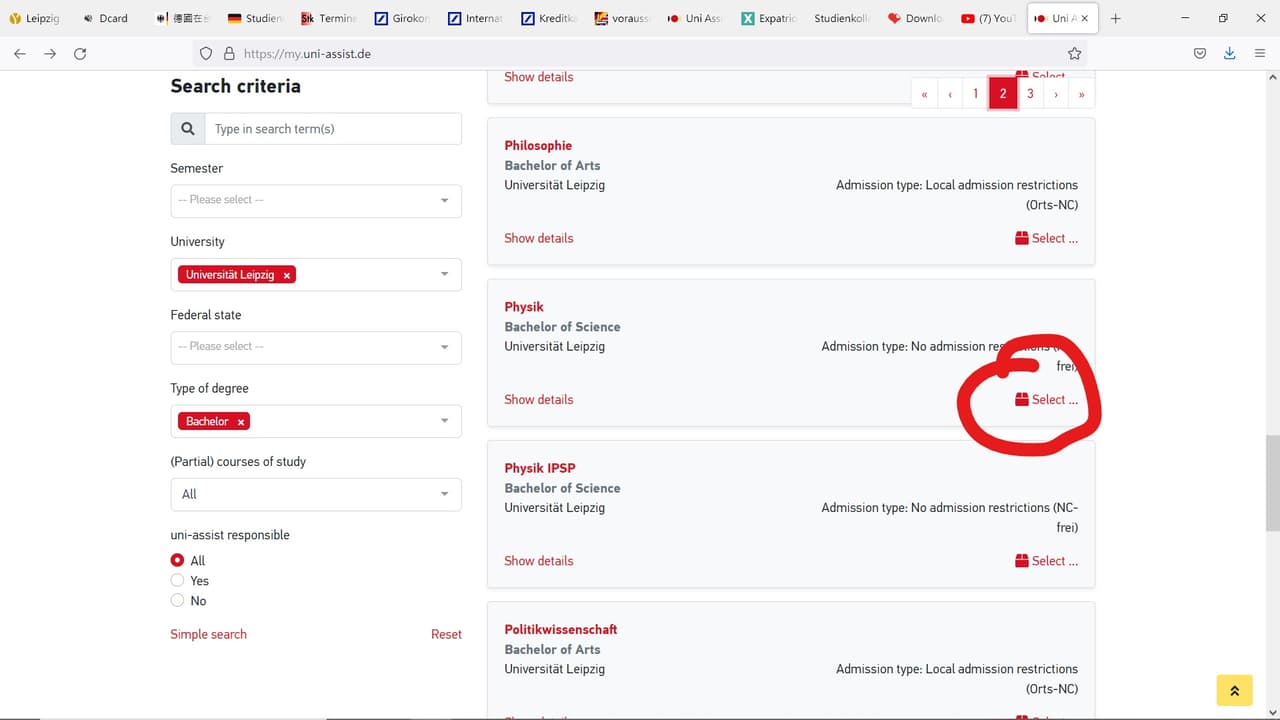Viewport: 1280px width, 720px height.
Task: Click the magnifier search icon
Action: 188,129
